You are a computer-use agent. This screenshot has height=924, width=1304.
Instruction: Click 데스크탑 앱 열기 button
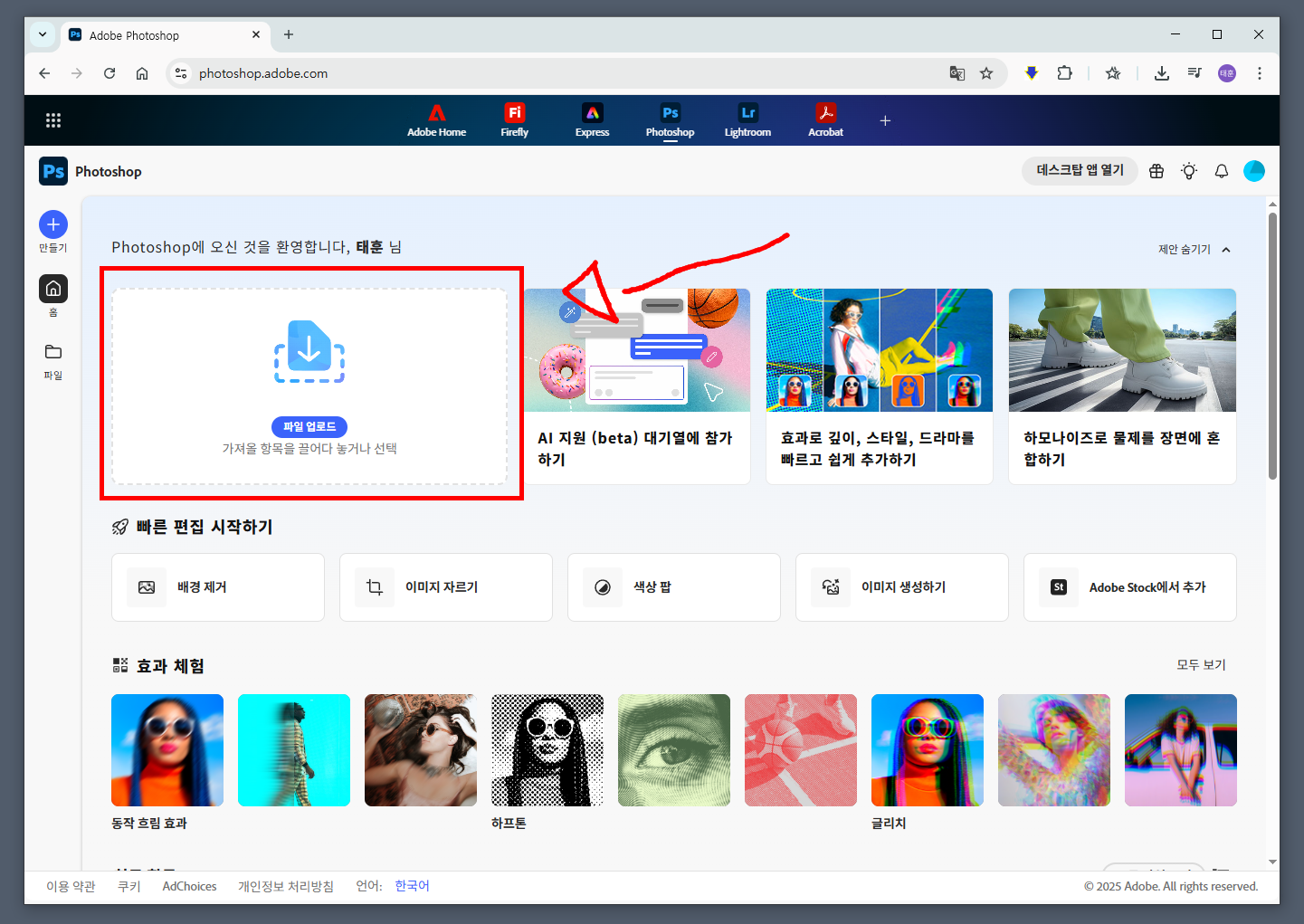[x=1080, y=170]
